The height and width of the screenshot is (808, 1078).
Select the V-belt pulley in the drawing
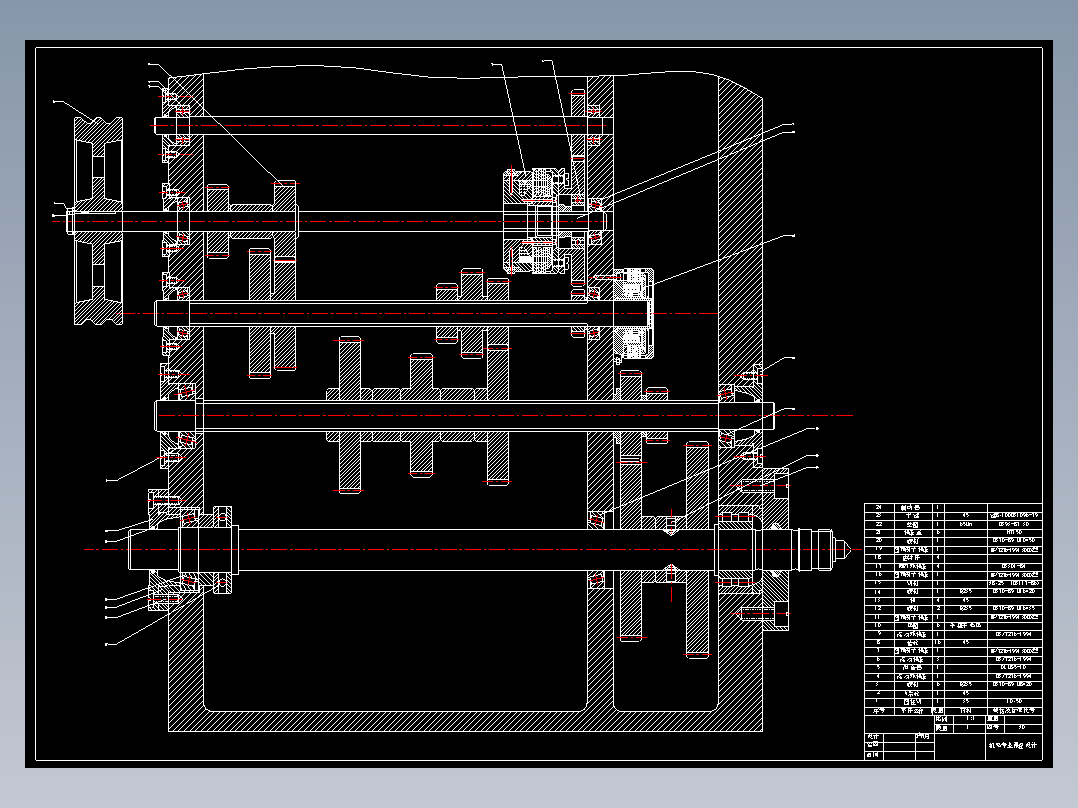98,220
